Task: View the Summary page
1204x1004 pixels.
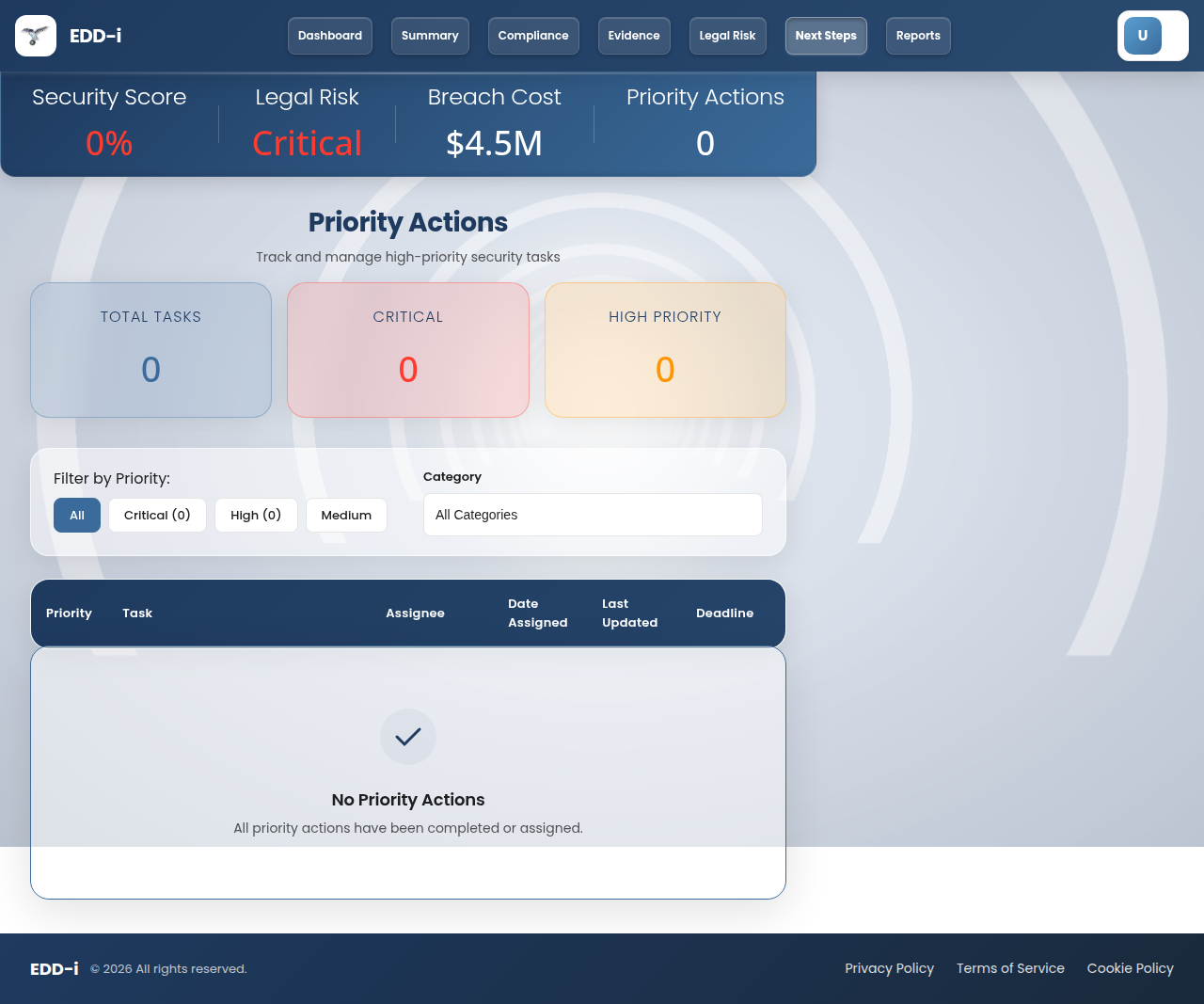Action: coord(430,35)
